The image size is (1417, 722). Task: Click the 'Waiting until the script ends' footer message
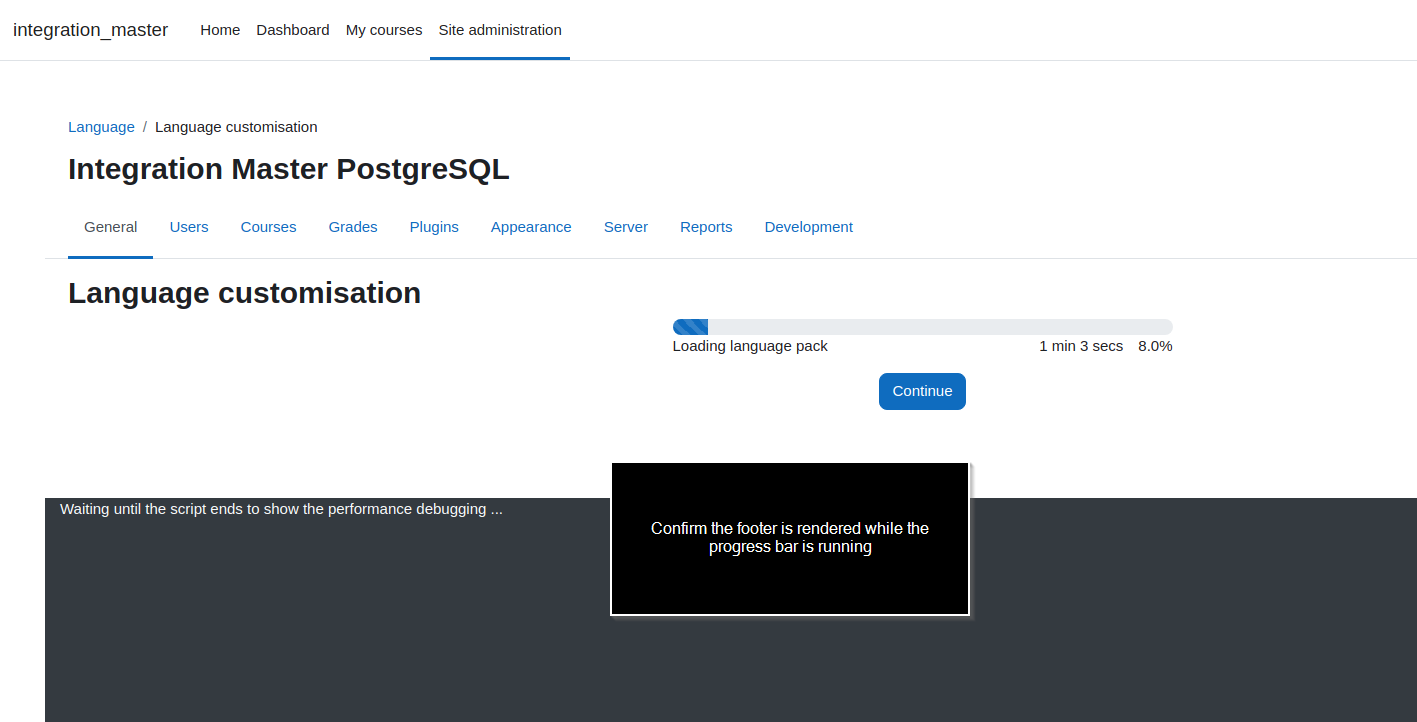pos(281,509)
